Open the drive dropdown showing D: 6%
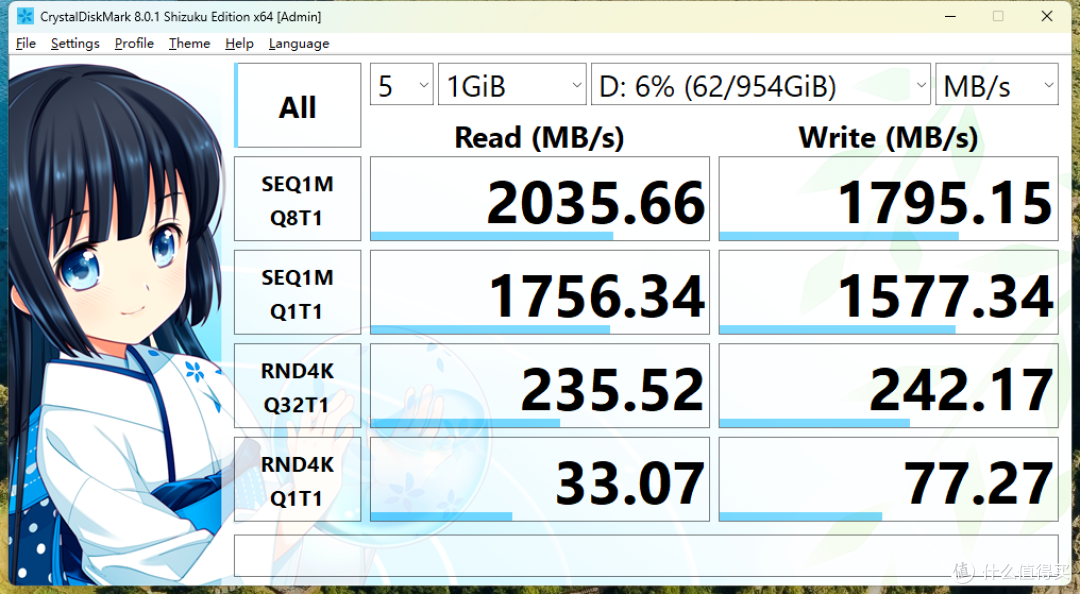Viewport: 1080px width, 594px height. 760,85
